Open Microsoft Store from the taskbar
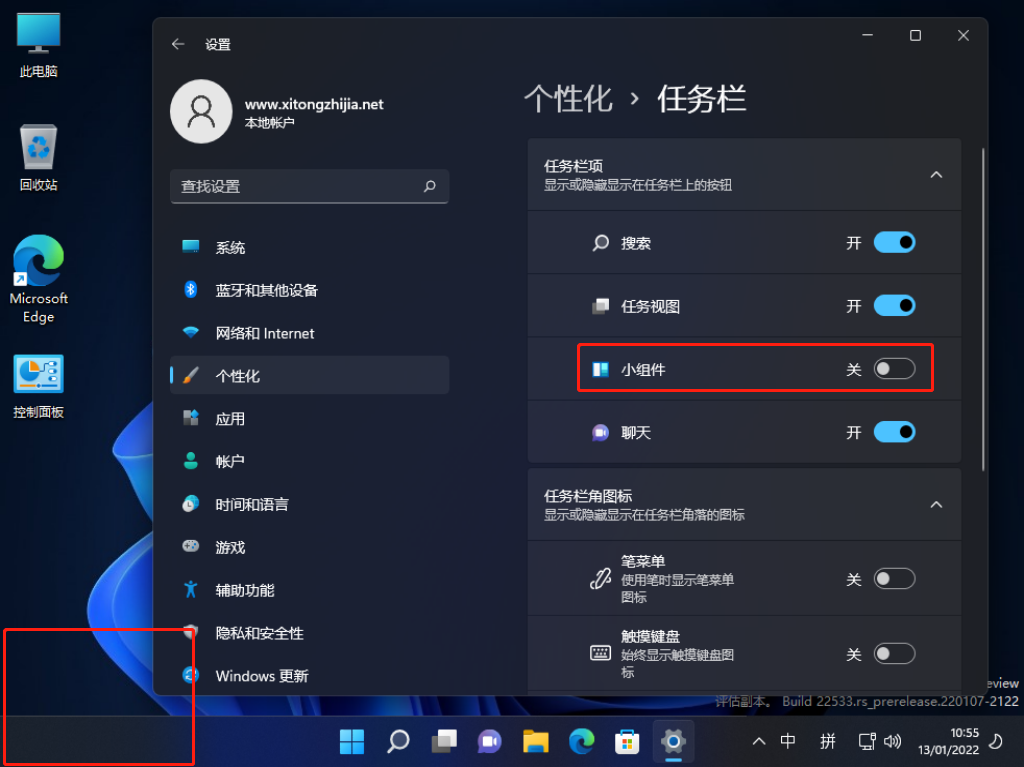Viewport: 1024px width, 767px height. point(627,741)
